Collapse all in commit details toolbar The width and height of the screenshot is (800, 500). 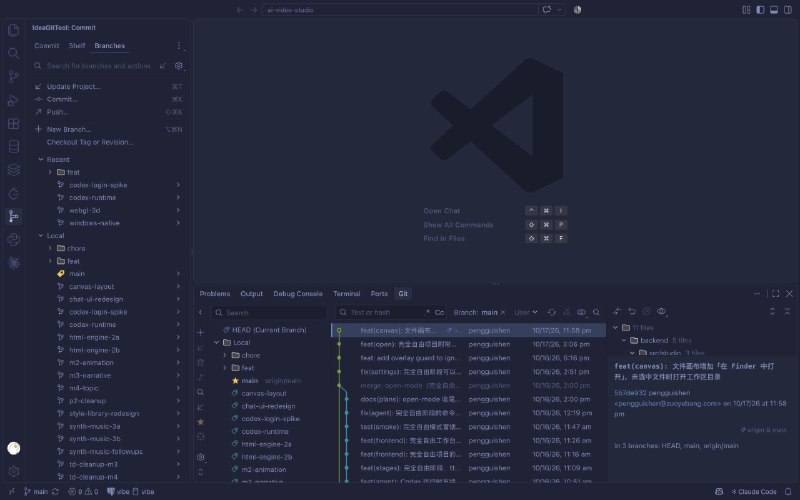click(787, 311)
